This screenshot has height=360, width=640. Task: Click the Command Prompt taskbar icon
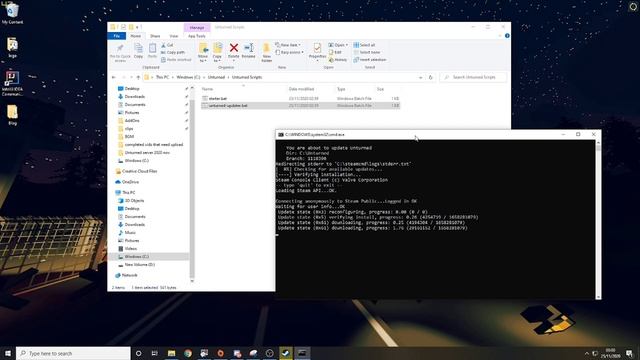[302, 353]
